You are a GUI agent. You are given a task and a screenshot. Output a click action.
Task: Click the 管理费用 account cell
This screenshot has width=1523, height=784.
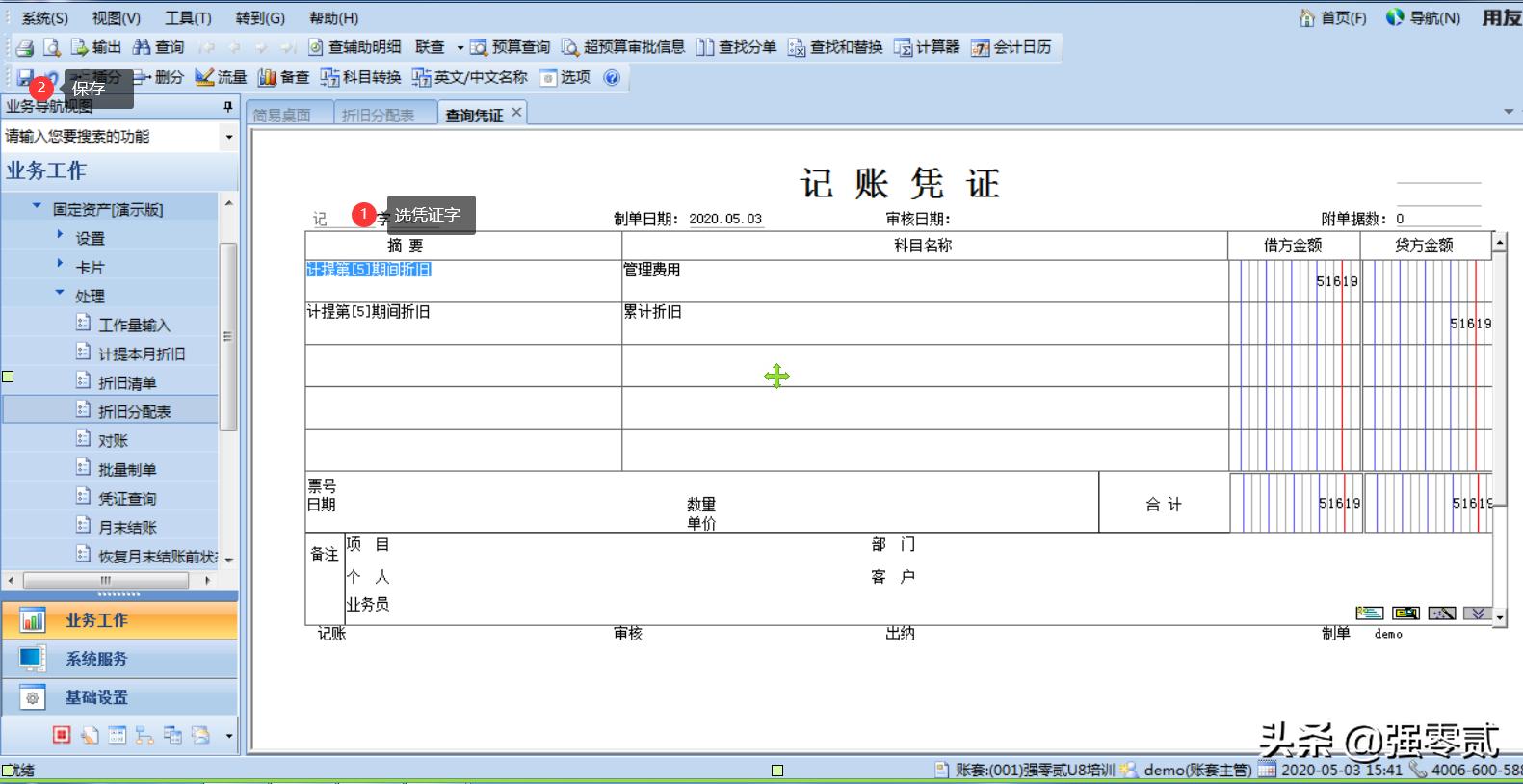924,281
